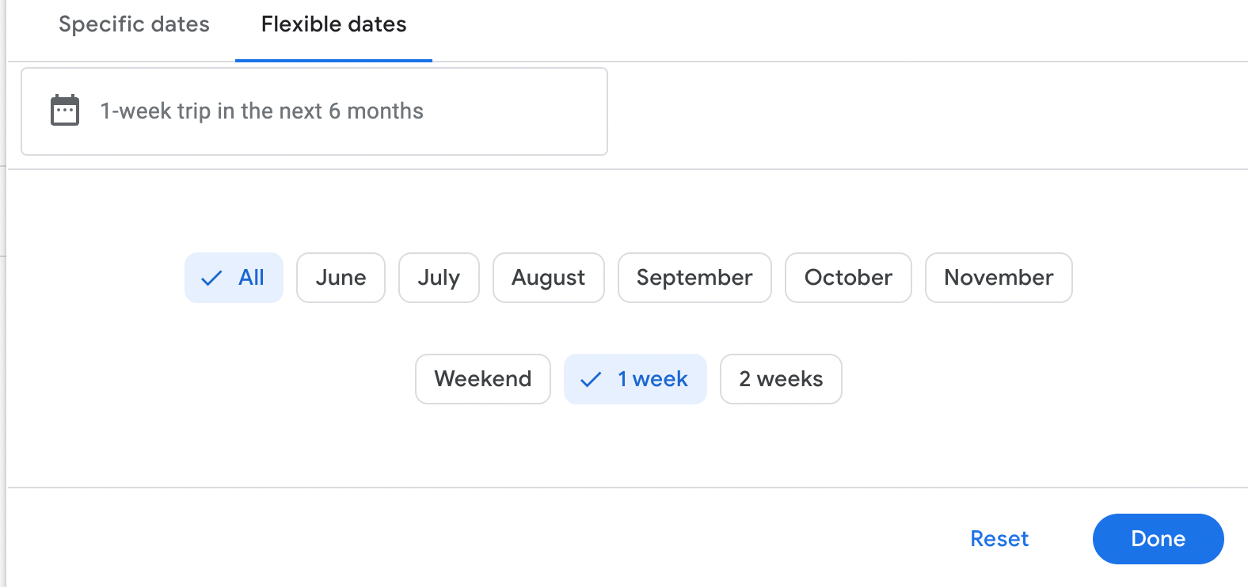Click the calendar icon in the trip field
Image resolution: width=1248 pixels, height=588 pixels.
coord(65,111)
